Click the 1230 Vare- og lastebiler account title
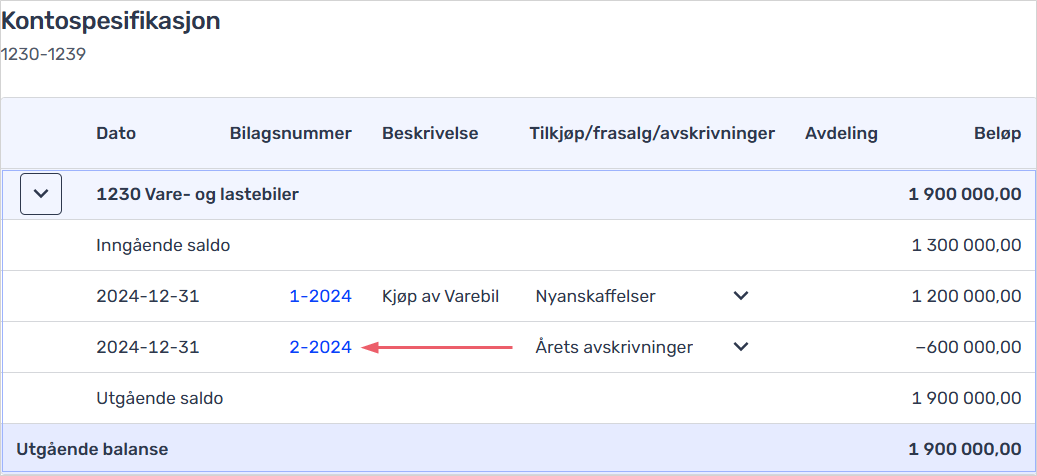Screen dimensions: 1037x476 197,194
